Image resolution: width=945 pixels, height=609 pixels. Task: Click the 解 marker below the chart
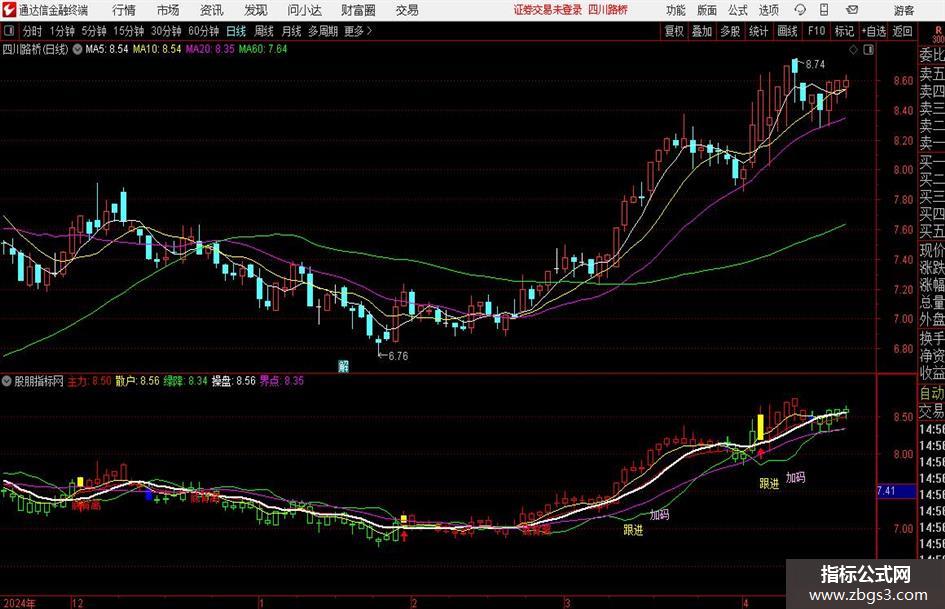[344, 366]
